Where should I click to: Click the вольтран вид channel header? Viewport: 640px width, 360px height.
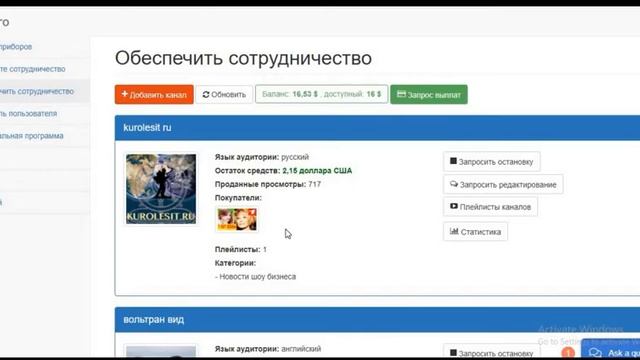coord(378,320)
